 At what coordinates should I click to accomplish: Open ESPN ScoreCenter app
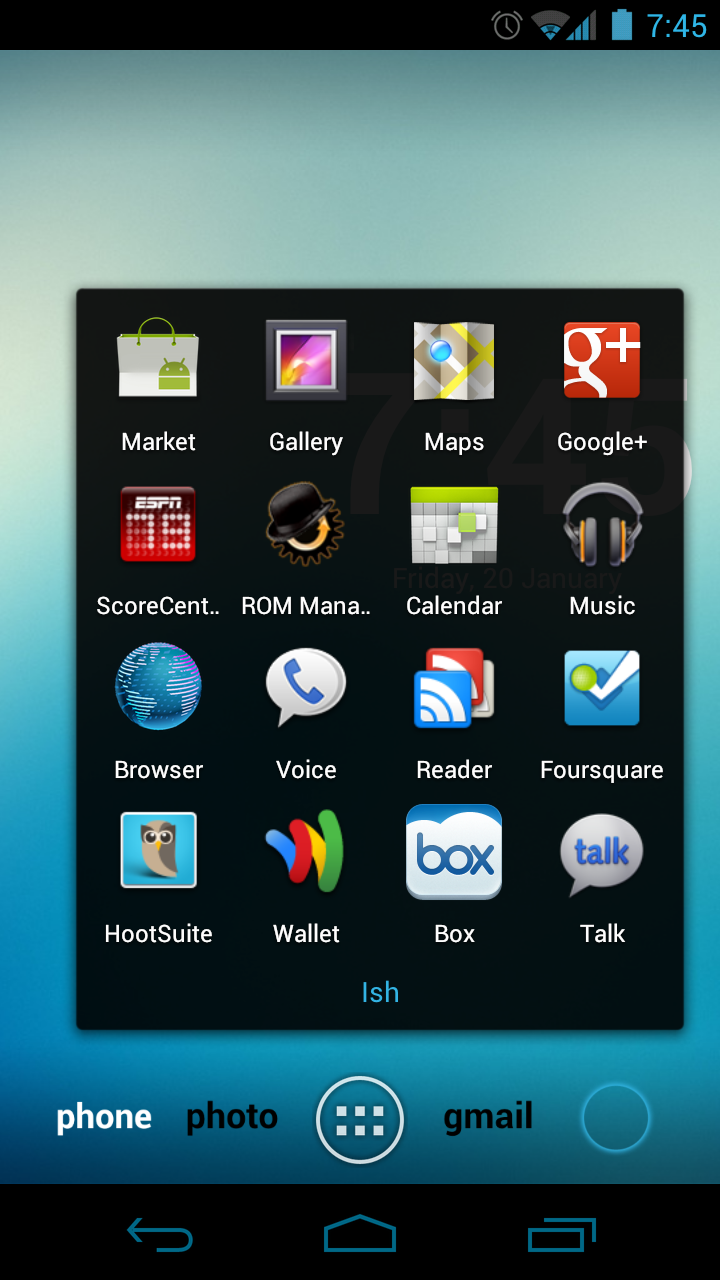point(158,525)
